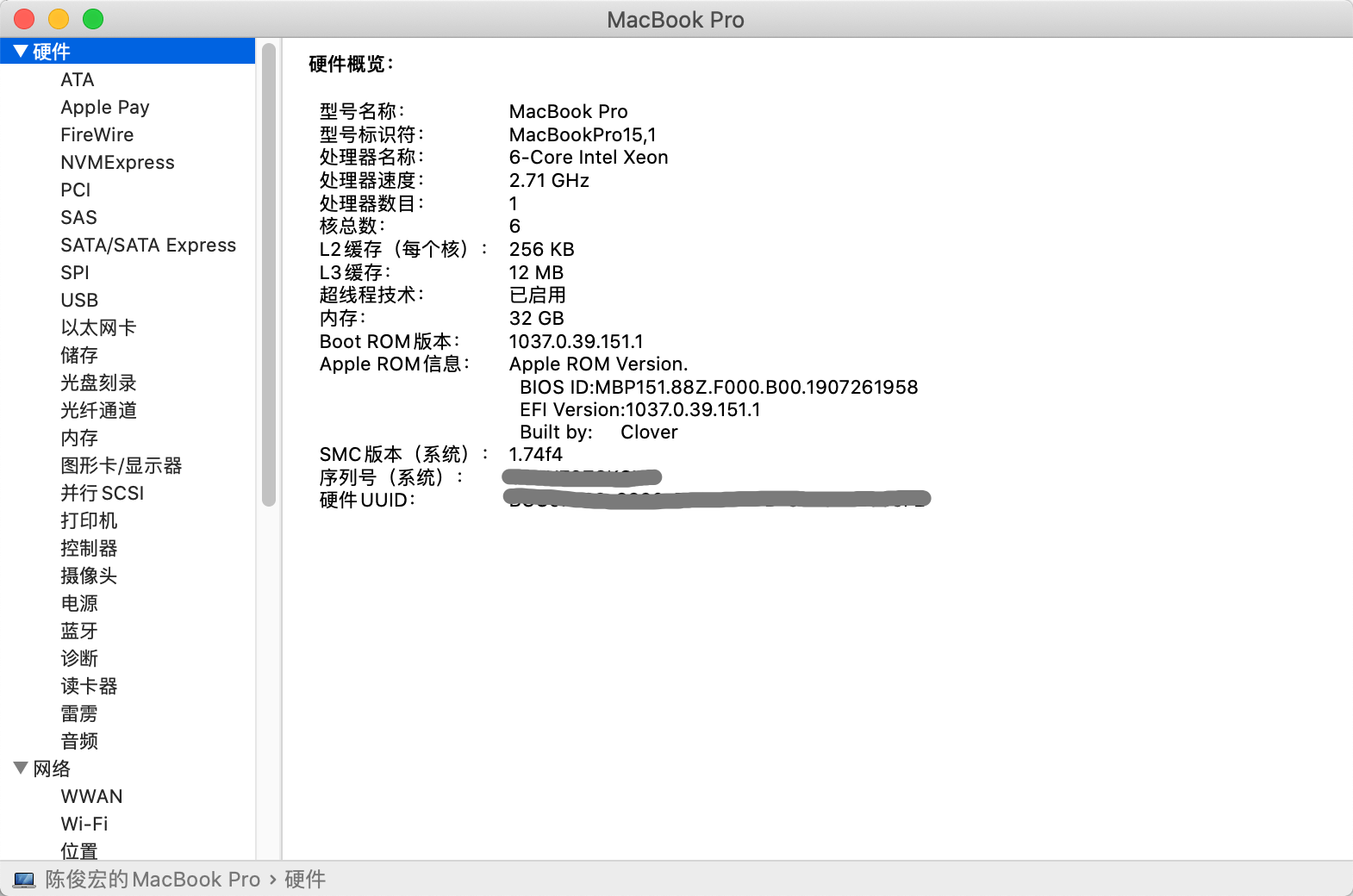Open the 内存 sidebar entry

[79, 438]
